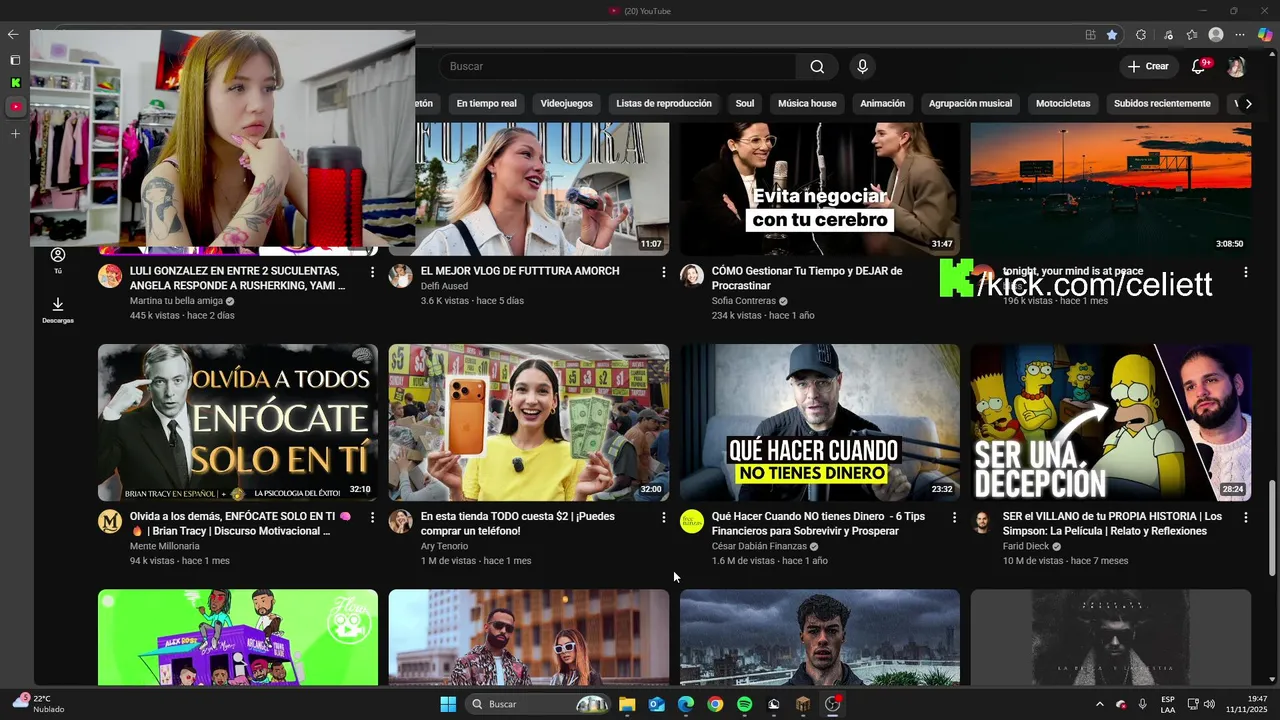Click the Windows taskbar Buscar box

point(538,704)
